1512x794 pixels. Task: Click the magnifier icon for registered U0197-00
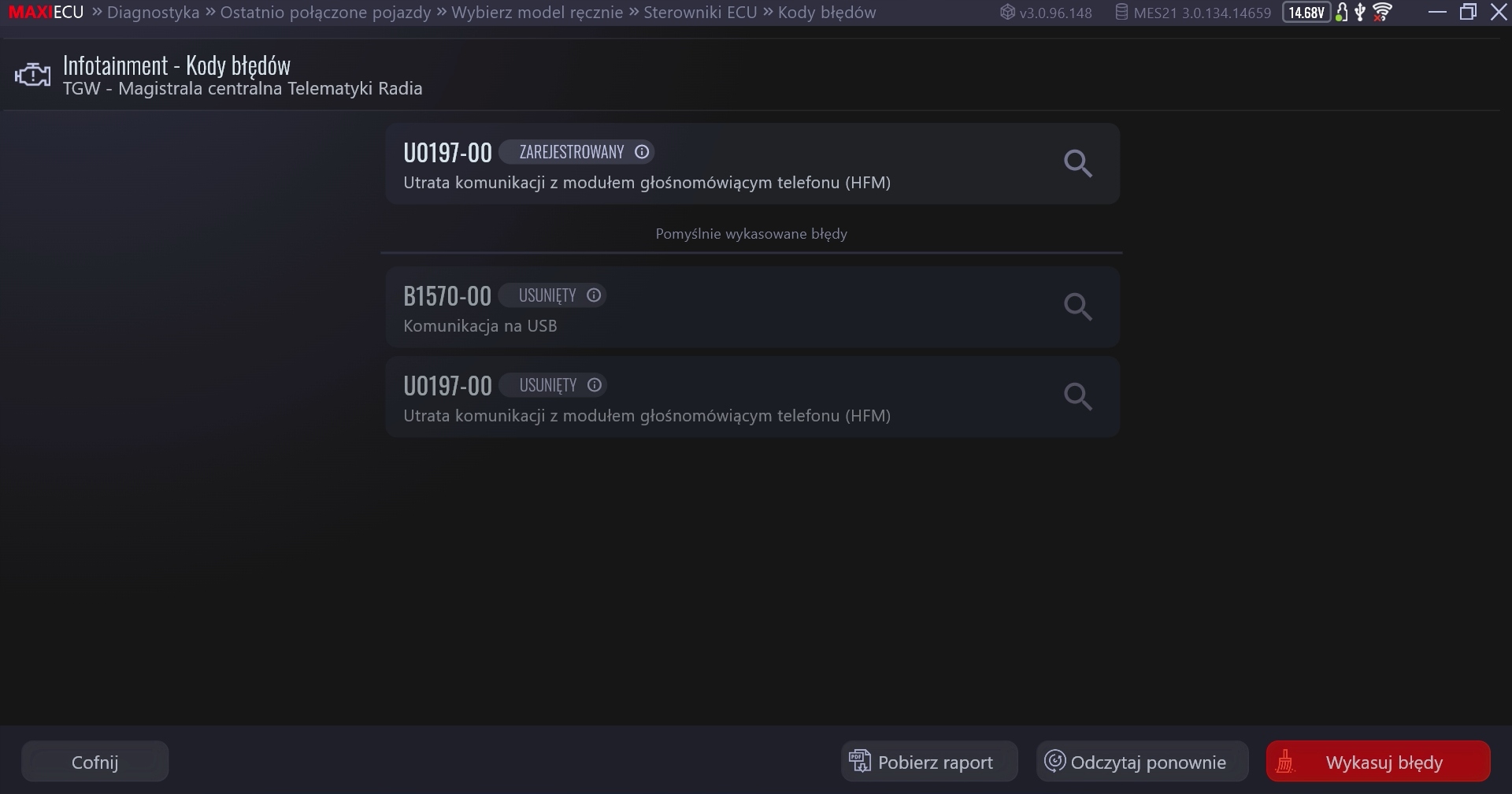[x=1077, y=164]
